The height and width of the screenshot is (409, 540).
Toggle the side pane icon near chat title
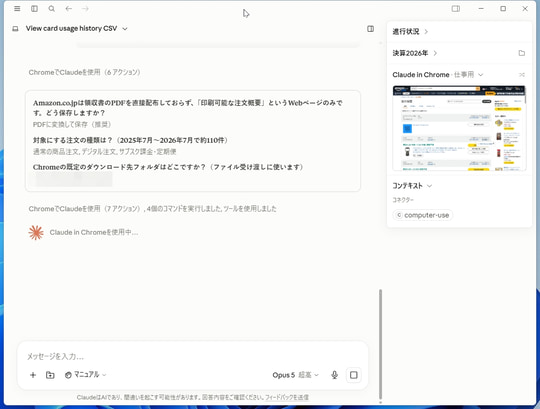371,29
